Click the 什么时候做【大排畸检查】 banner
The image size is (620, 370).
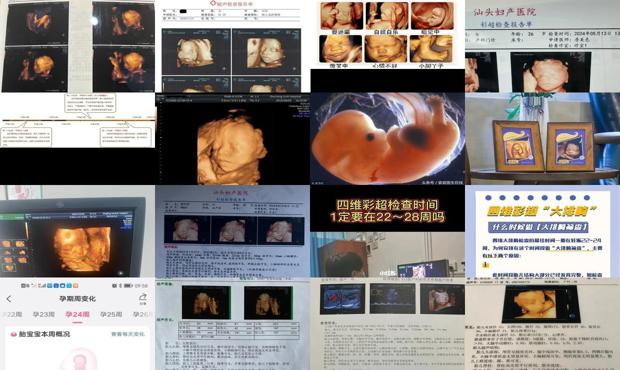pyautogui.click(x=539, y=227)
